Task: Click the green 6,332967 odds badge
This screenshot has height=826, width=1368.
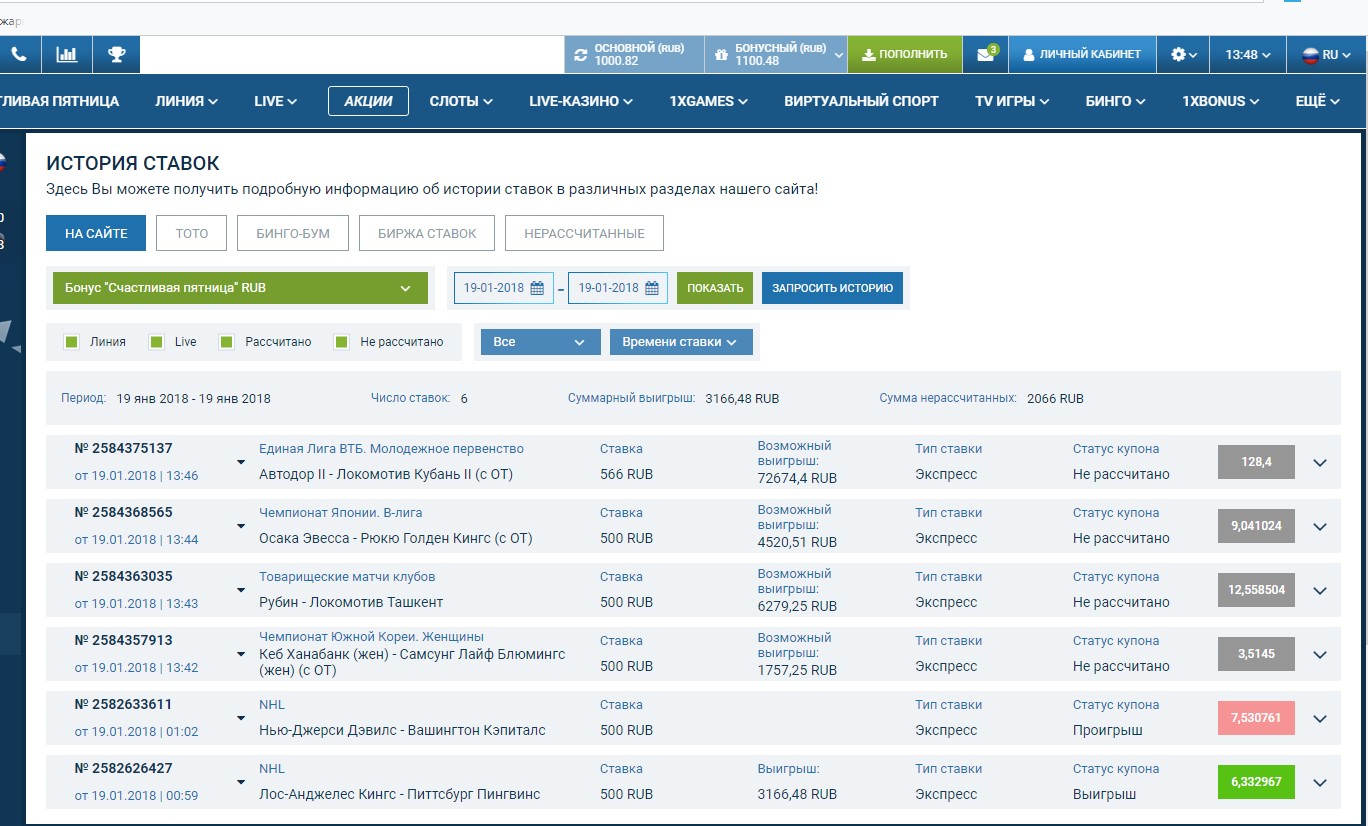Action: pyautogui.click(x=1256, y=783)
